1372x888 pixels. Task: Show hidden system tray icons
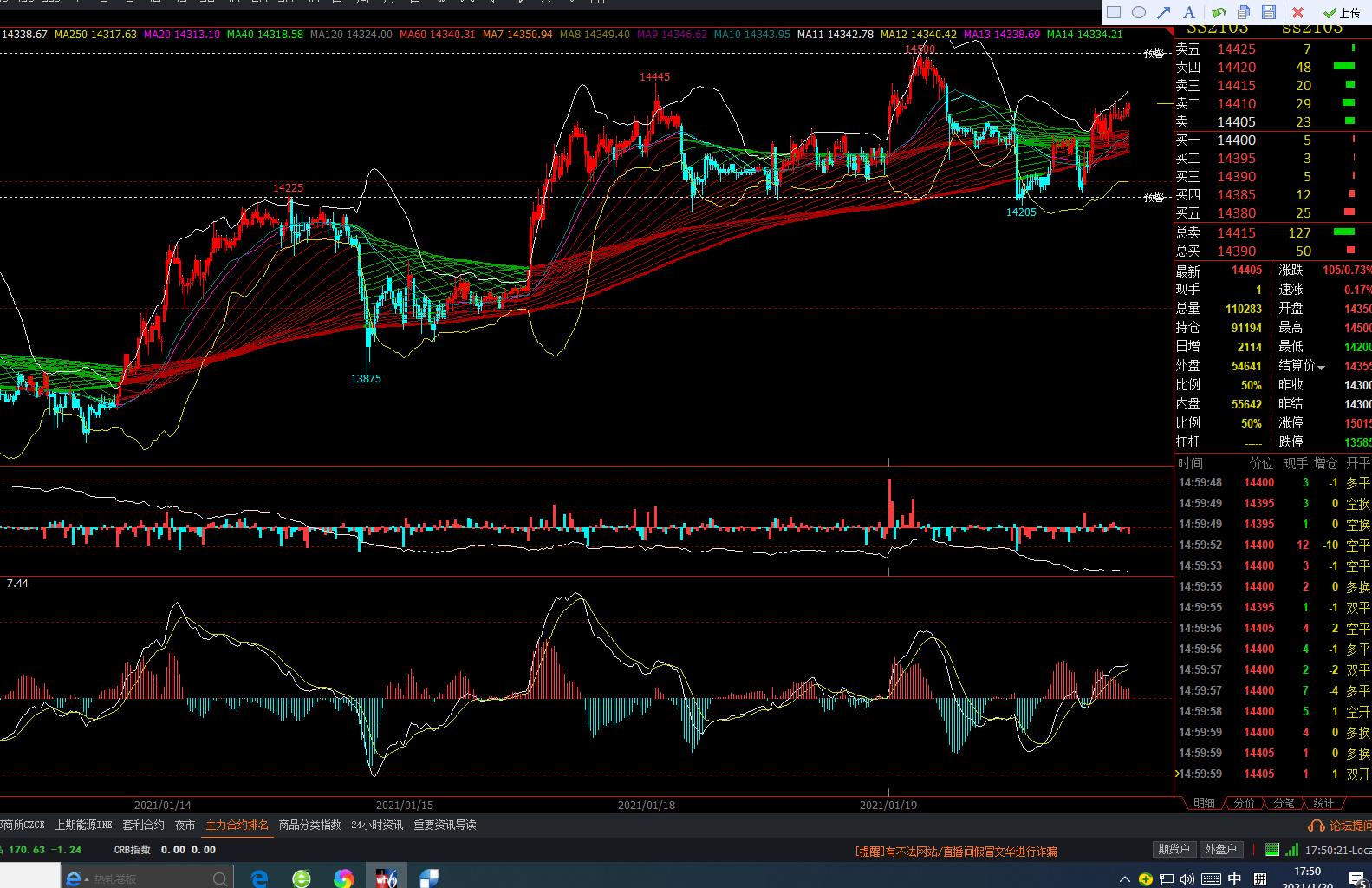1125,878
